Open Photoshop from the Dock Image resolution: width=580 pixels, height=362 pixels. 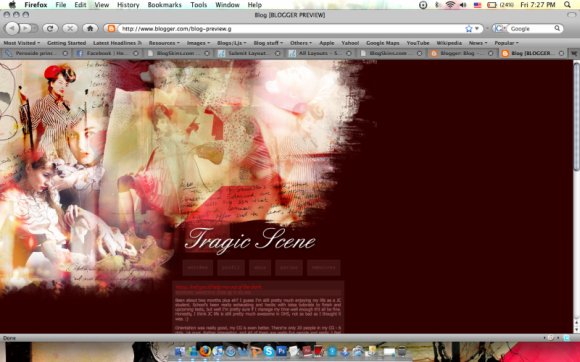coord(281,351)
